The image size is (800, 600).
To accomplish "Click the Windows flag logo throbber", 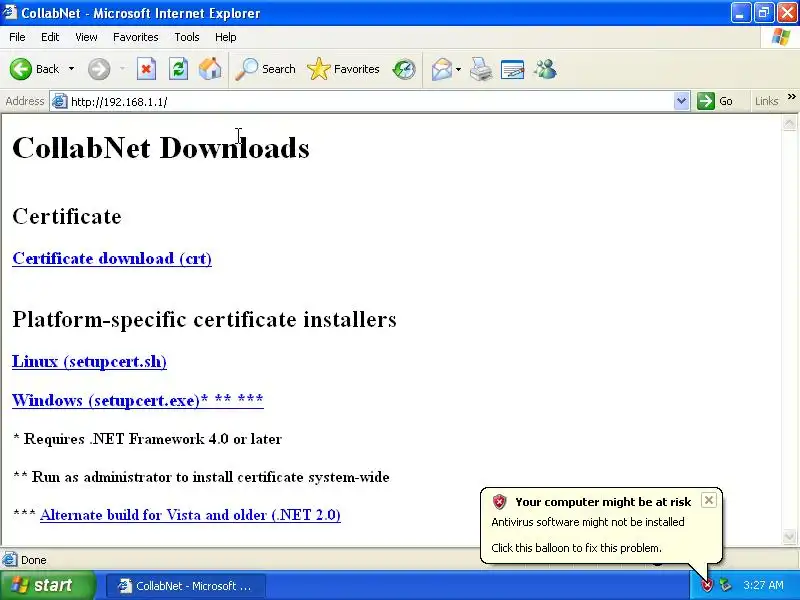I will coord(781,37).
